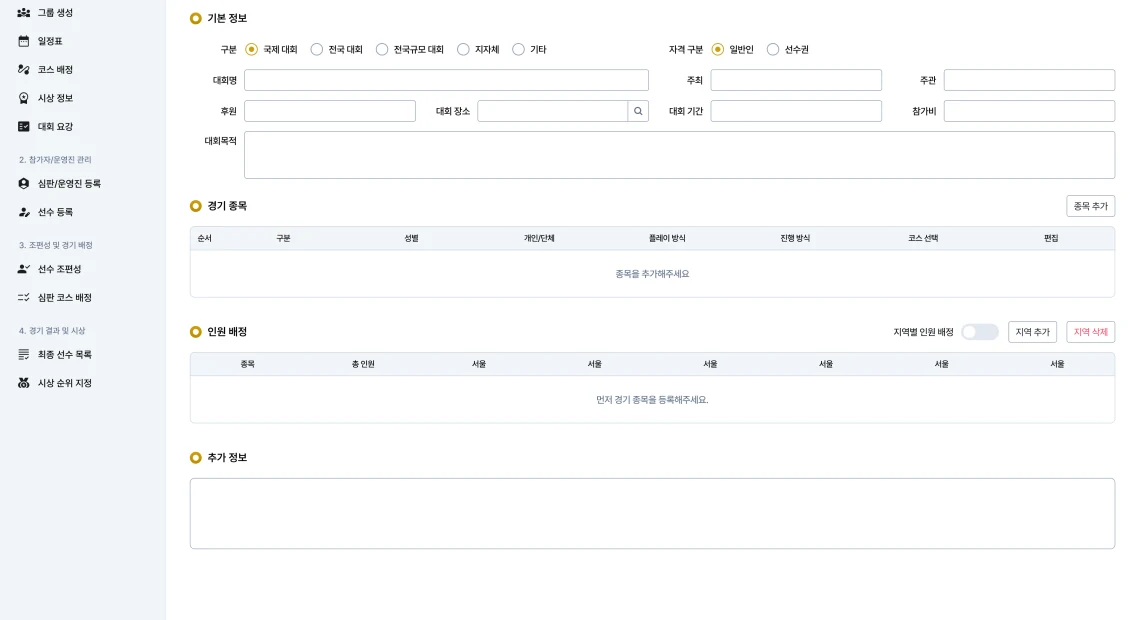Viewport: 1139px width, 620px height.
Task: Toggle the 지역별 인원 배정 switch
Action: pos(980,332)
